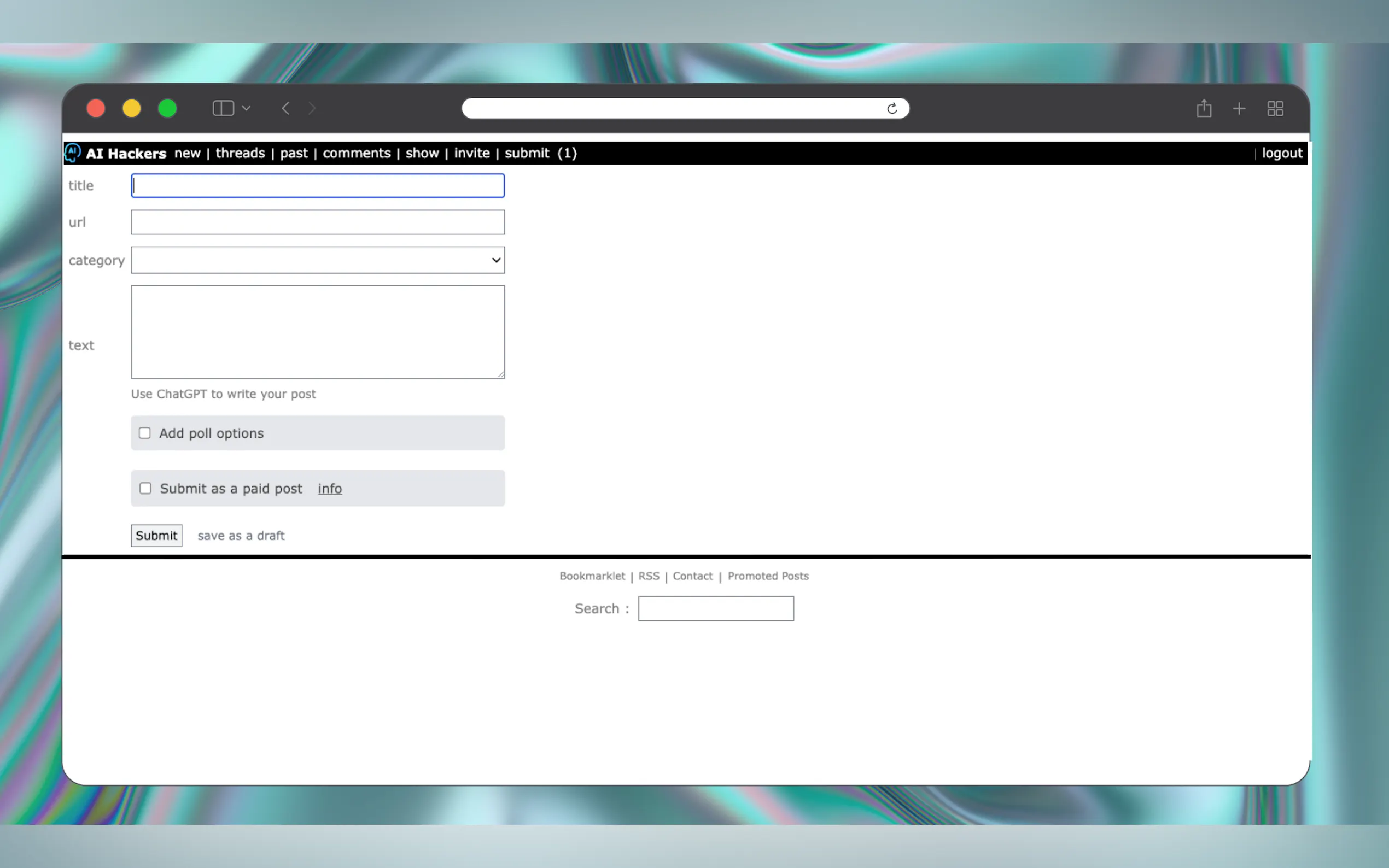This screenshot has width=1389, height=868.
Task: Focus the footer Search input field
Action: tap(715, 608)
